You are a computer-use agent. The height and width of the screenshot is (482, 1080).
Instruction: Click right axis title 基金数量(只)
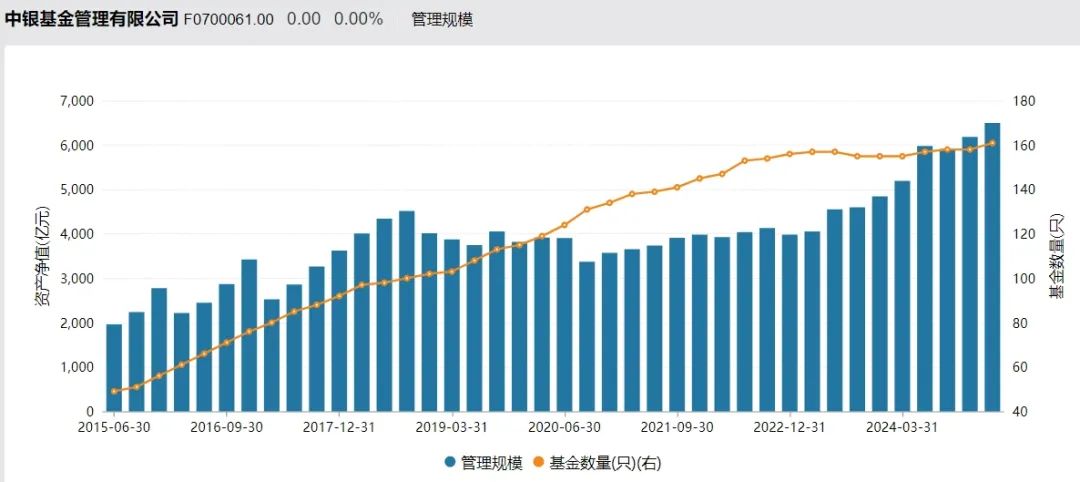pyautogui.click(x=1055, y=255)
